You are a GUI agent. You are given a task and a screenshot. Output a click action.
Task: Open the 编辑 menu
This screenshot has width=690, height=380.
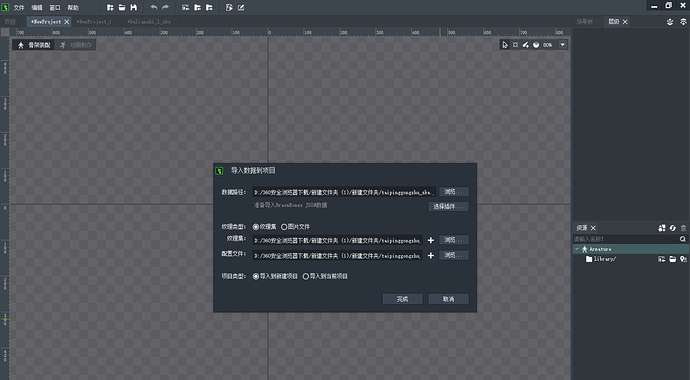pos(37,7)
